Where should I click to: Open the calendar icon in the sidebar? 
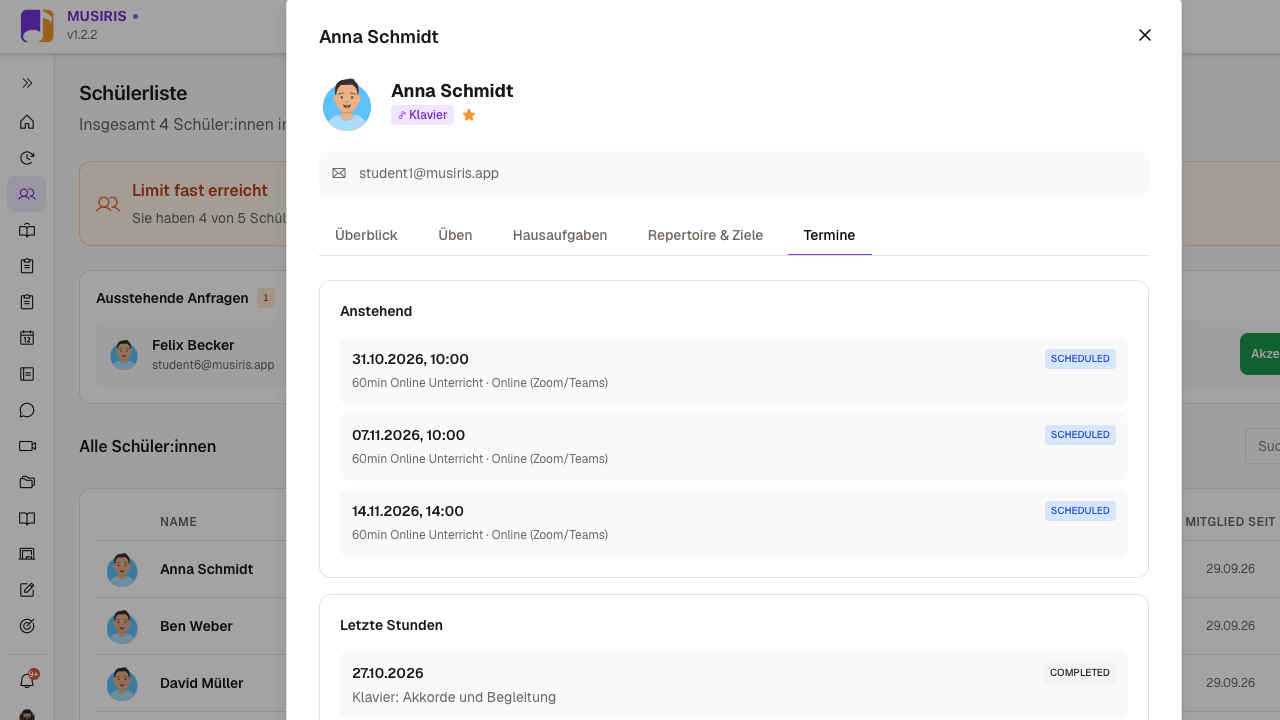(27, 338)
